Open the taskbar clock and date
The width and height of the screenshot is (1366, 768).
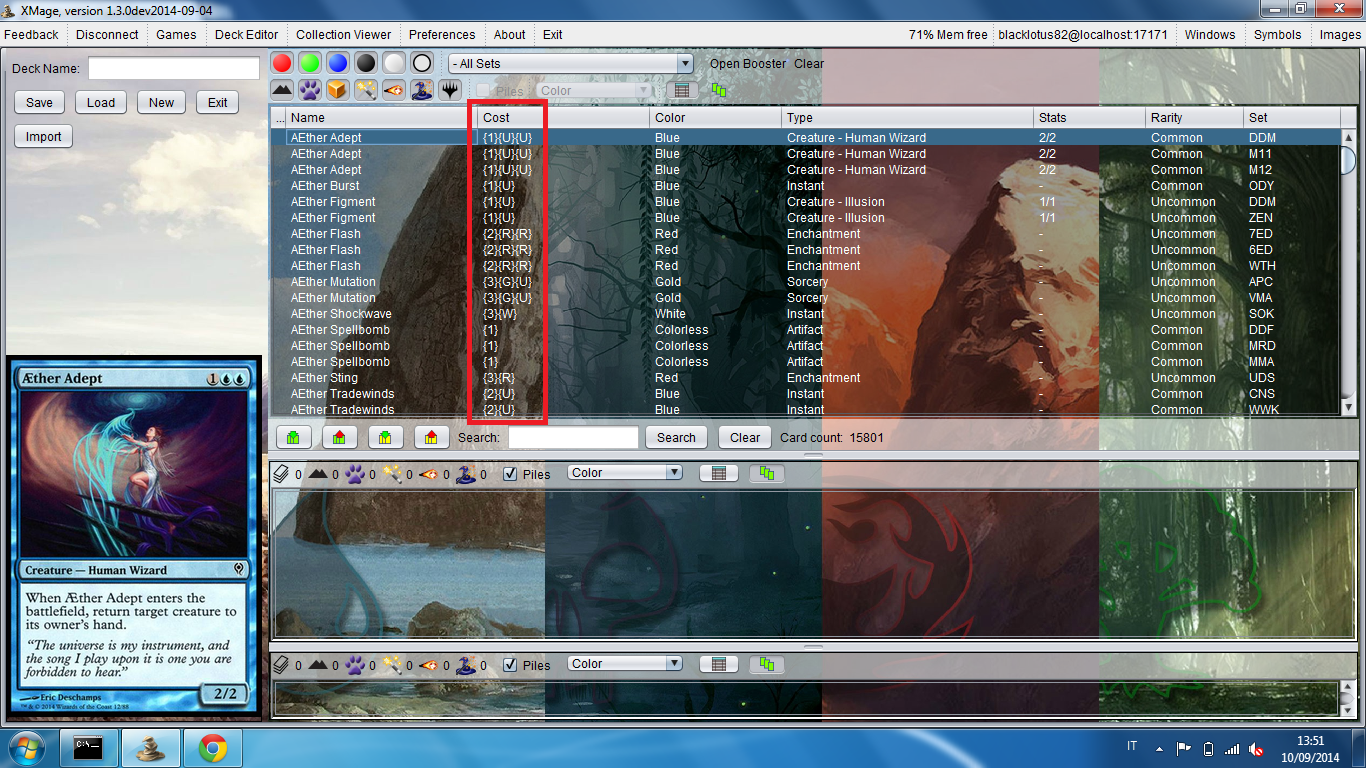click(1310, 748)
